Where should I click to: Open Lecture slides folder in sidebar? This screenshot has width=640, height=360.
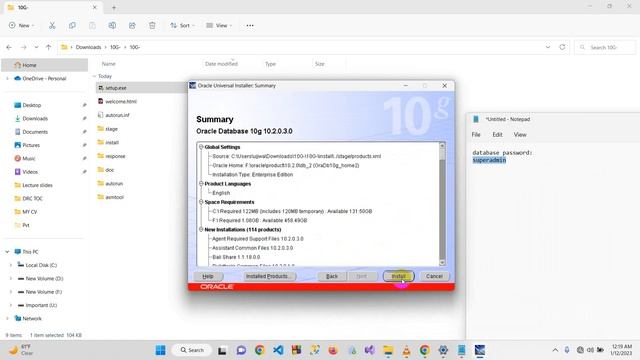tap(37, 185)
